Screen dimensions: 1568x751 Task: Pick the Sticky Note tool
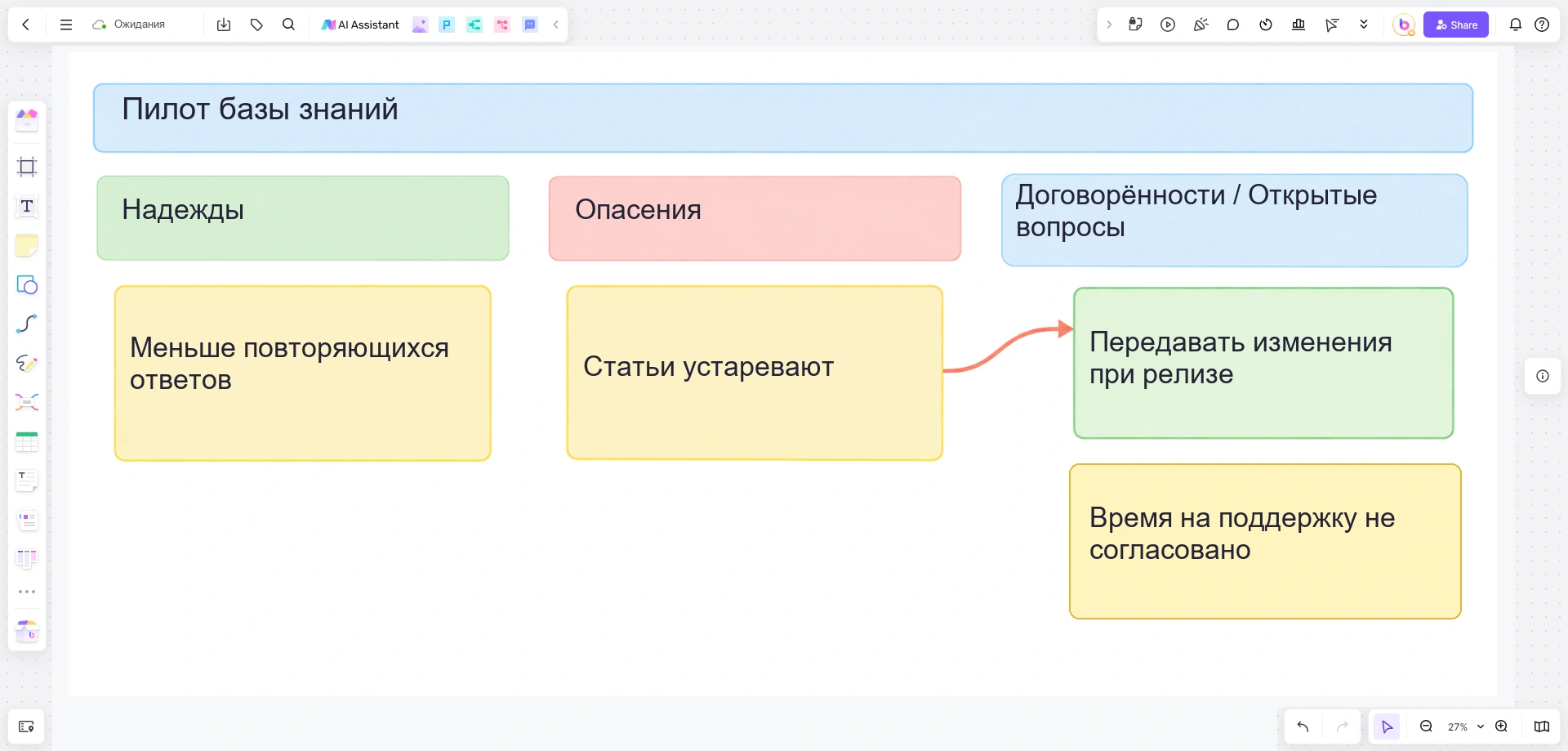tap(27, 245)
